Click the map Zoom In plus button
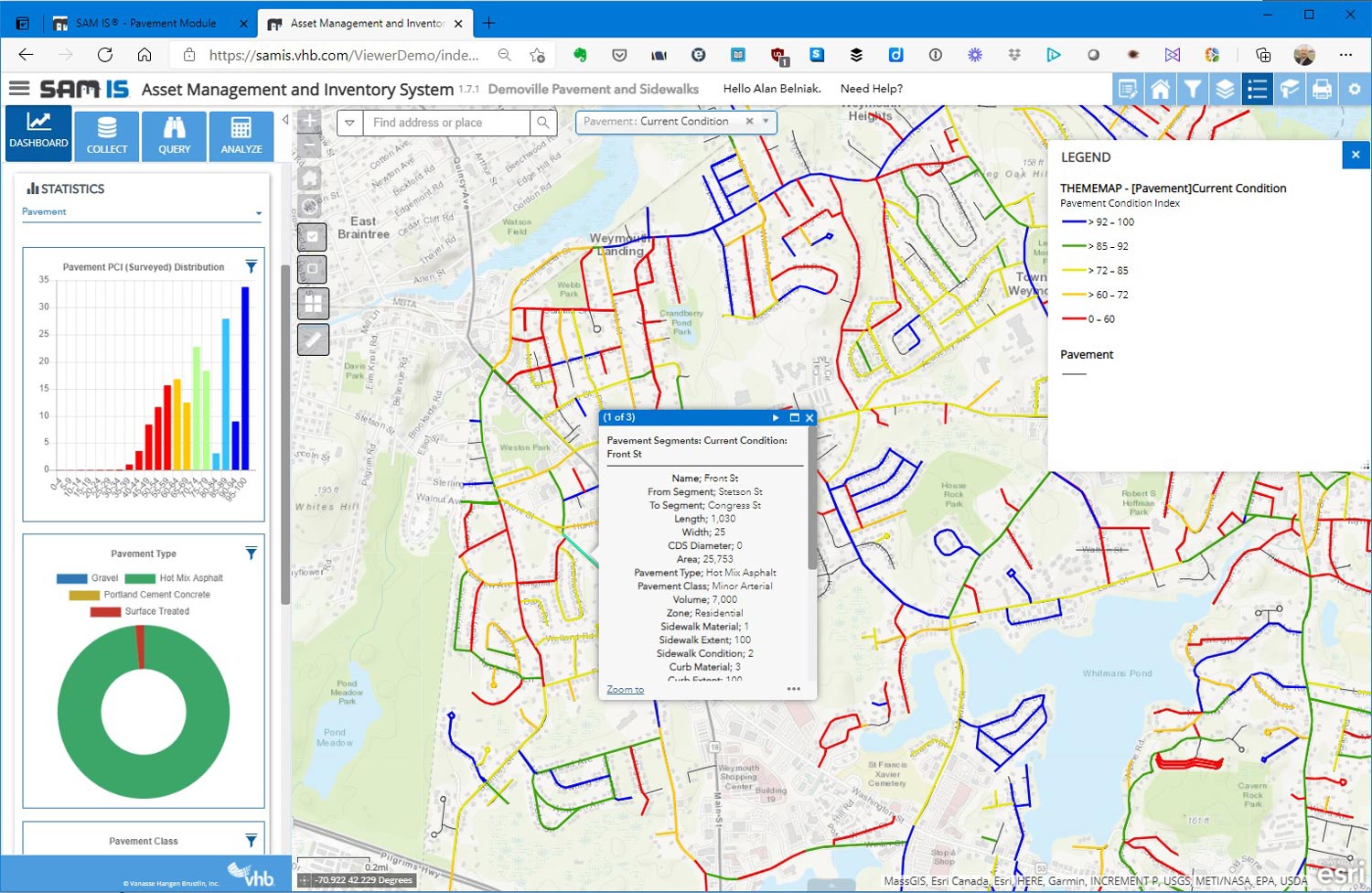 pyautogui.click(x=310, y=121)
